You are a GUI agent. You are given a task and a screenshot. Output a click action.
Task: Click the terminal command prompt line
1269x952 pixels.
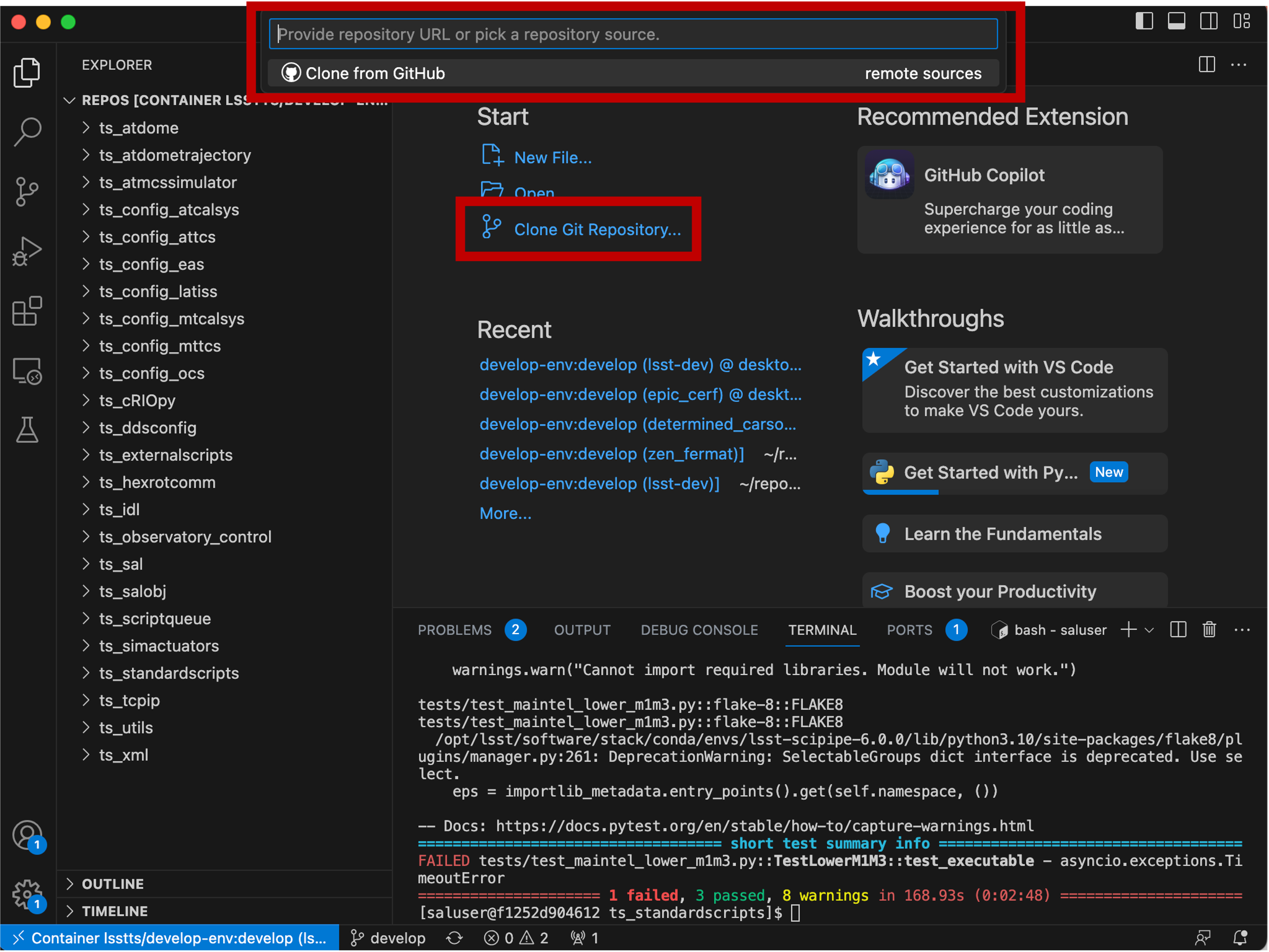coord(610,913)
